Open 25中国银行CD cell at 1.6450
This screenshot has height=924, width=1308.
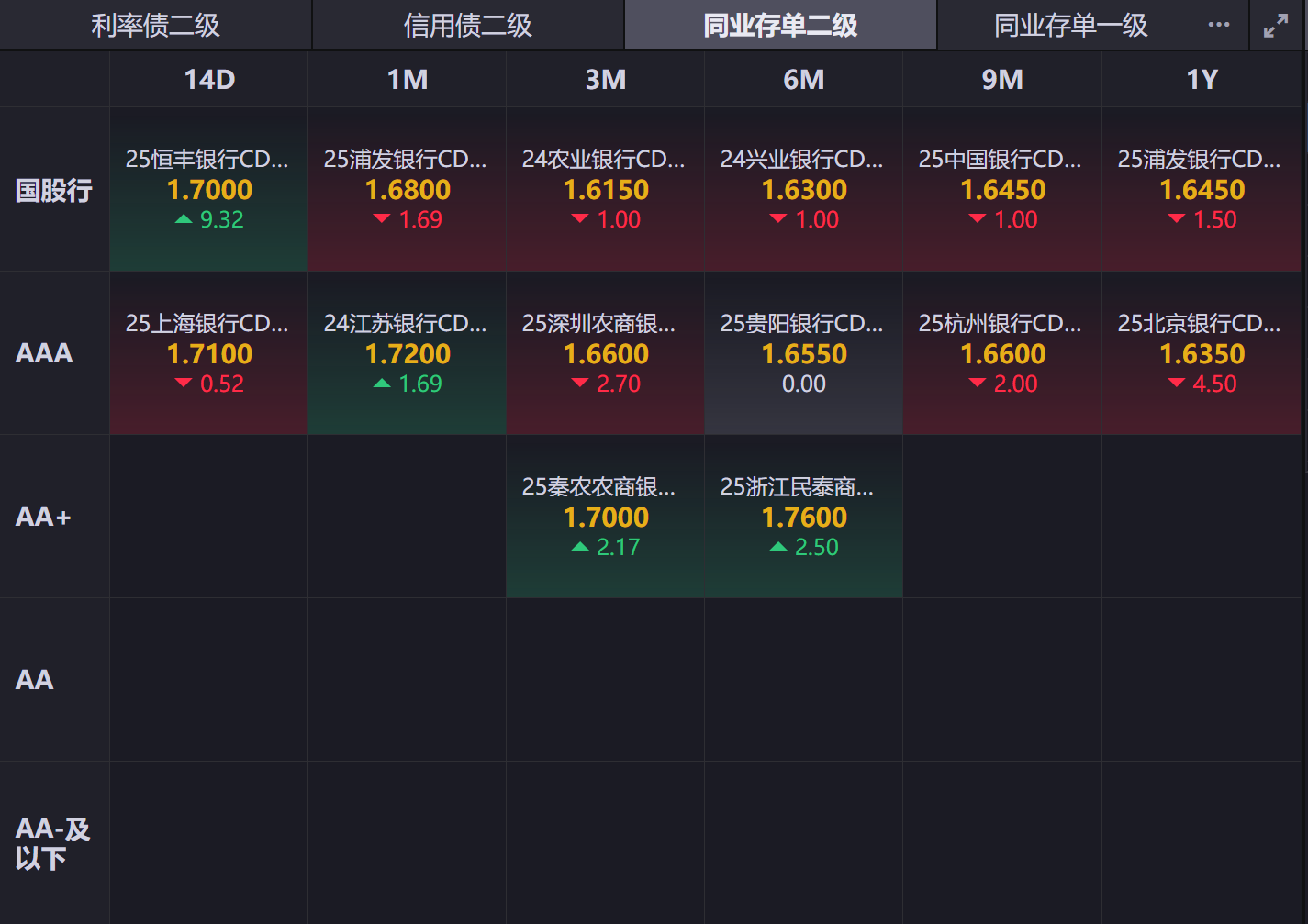[1002, 189]
